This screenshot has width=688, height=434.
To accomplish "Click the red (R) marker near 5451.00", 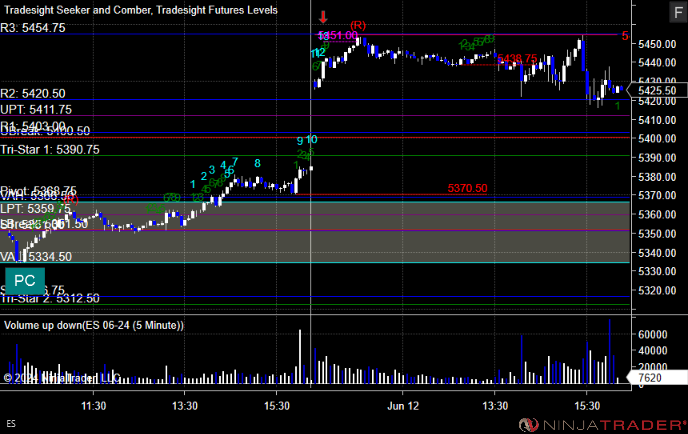I will point(358,25).
